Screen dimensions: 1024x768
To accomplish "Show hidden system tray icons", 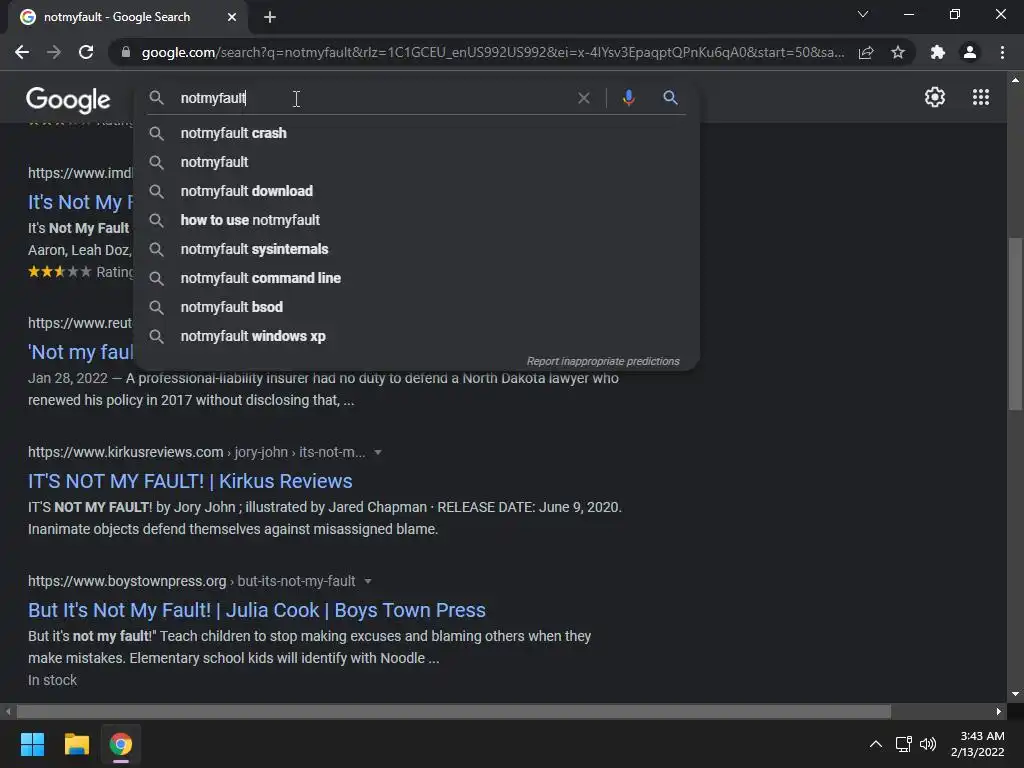I will [876, 744].
